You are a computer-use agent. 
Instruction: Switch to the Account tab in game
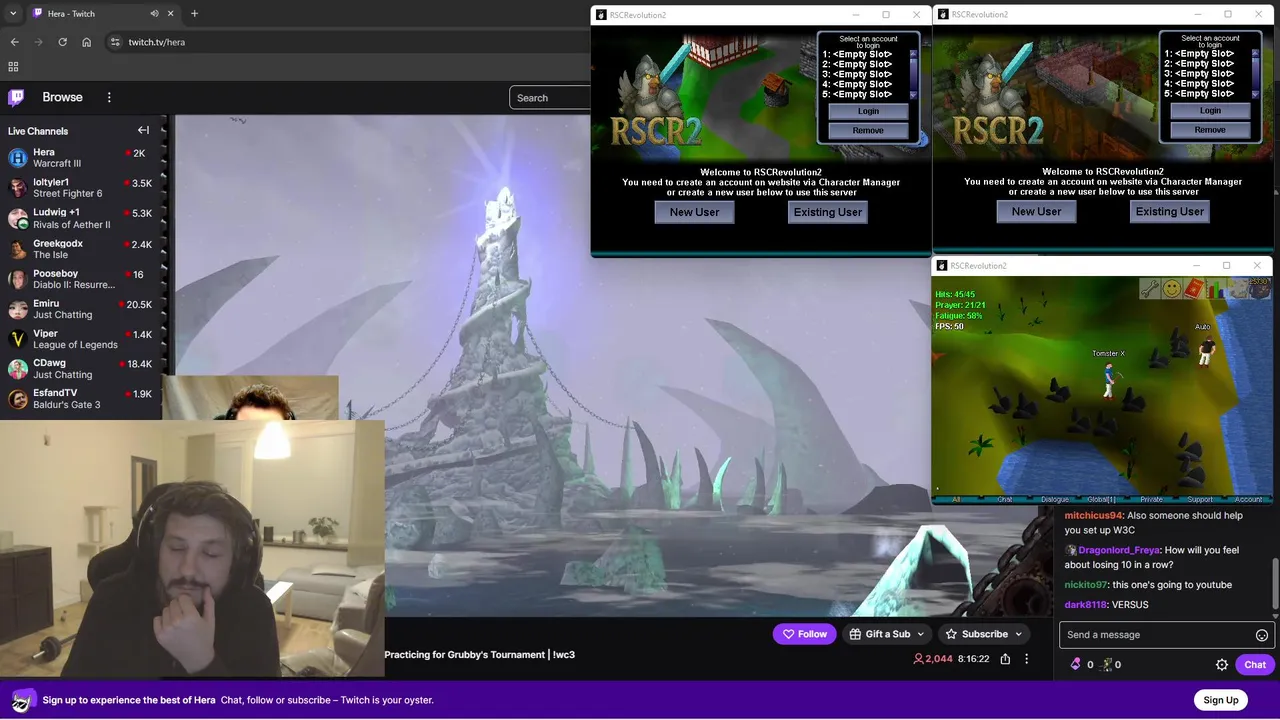pos(1248,499)
